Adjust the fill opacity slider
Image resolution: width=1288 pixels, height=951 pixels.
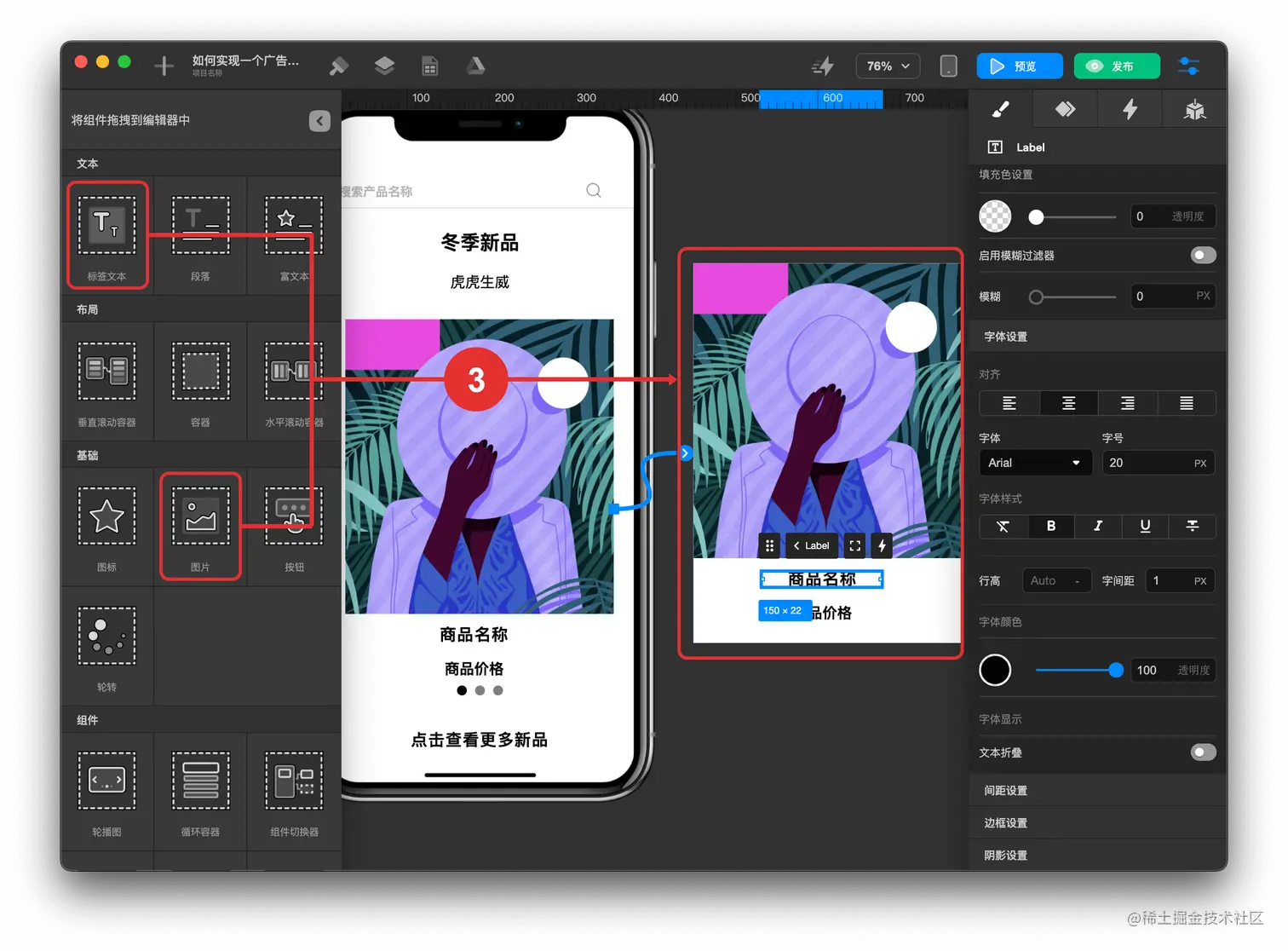point(1073,217)
